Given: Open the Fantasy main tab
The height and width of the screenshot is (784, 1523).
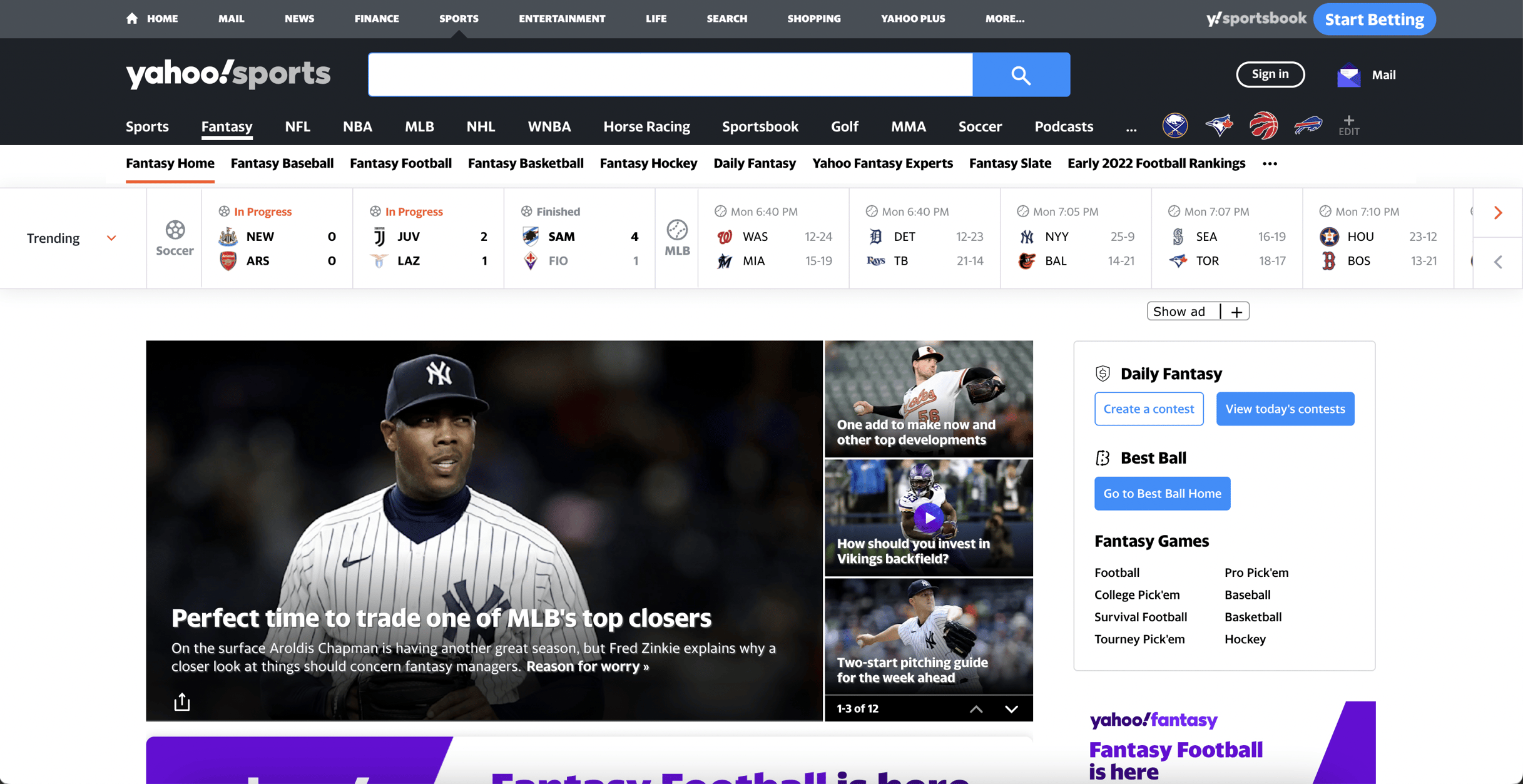Looking at the screenshot, I should pos(227,126).
